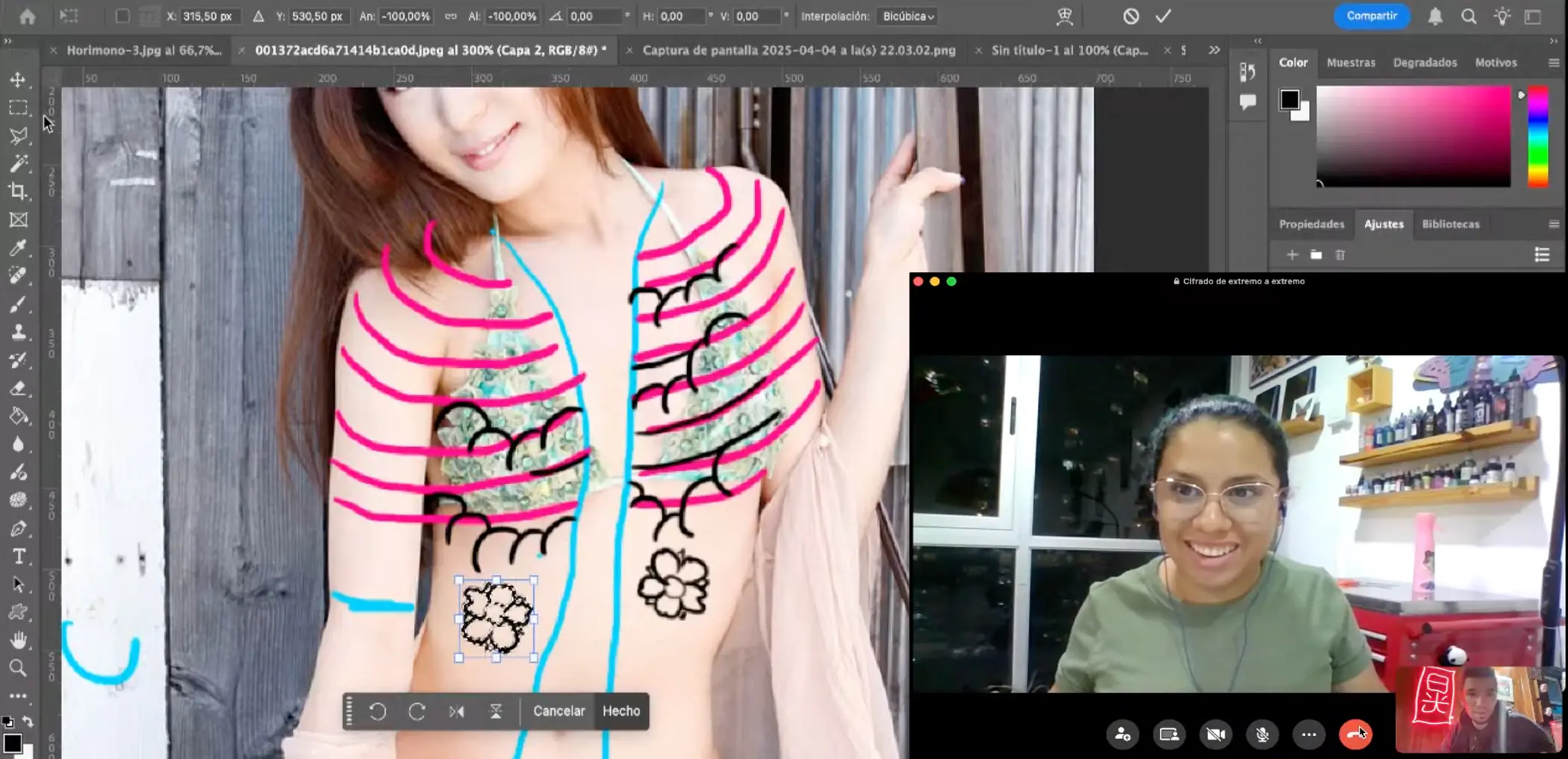
Task: Select the Eyedropper tool
Action: click(18, 248)
